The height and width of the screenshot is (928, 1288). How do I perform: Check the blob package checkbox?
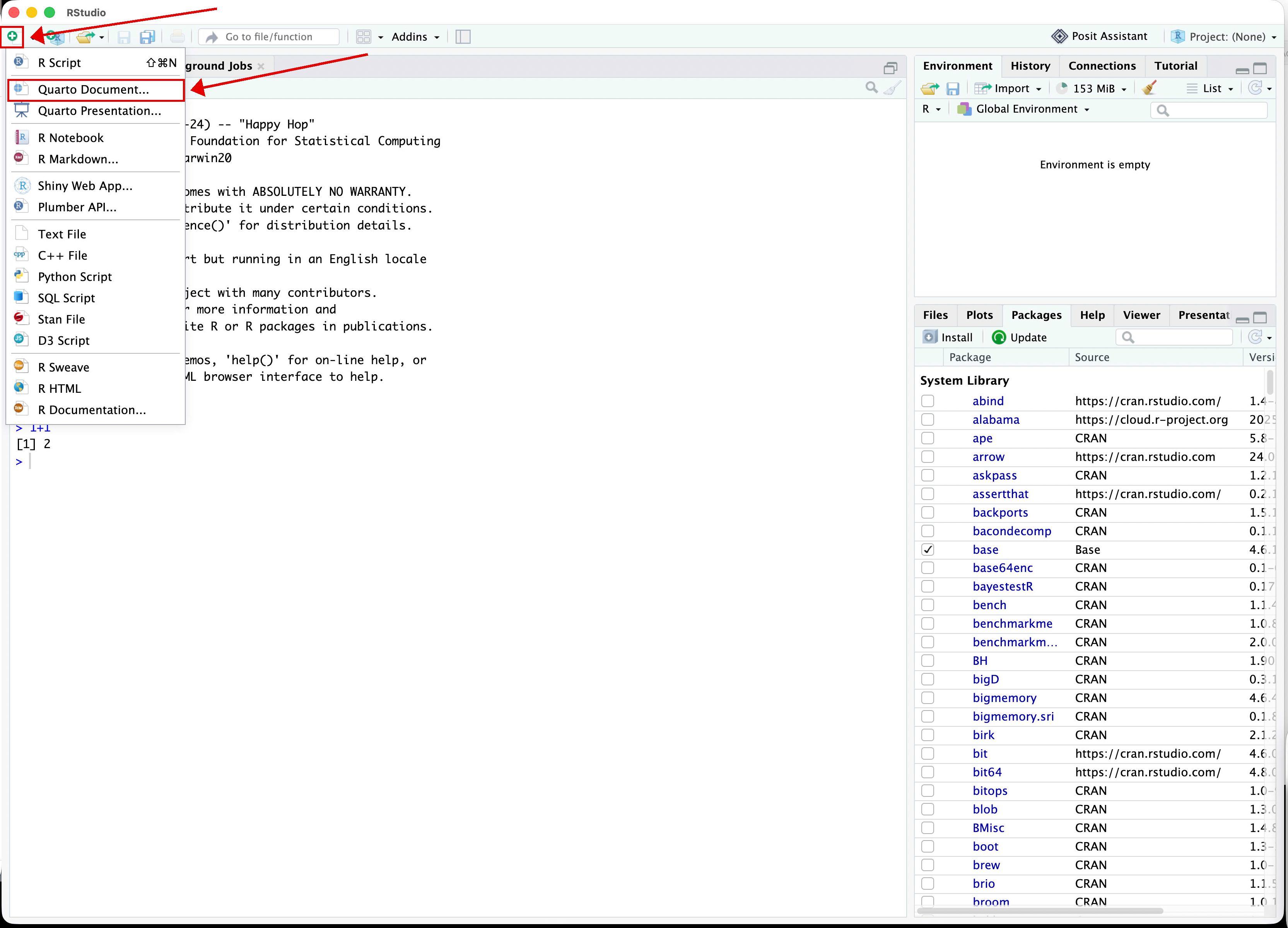[x=928, y=809]
